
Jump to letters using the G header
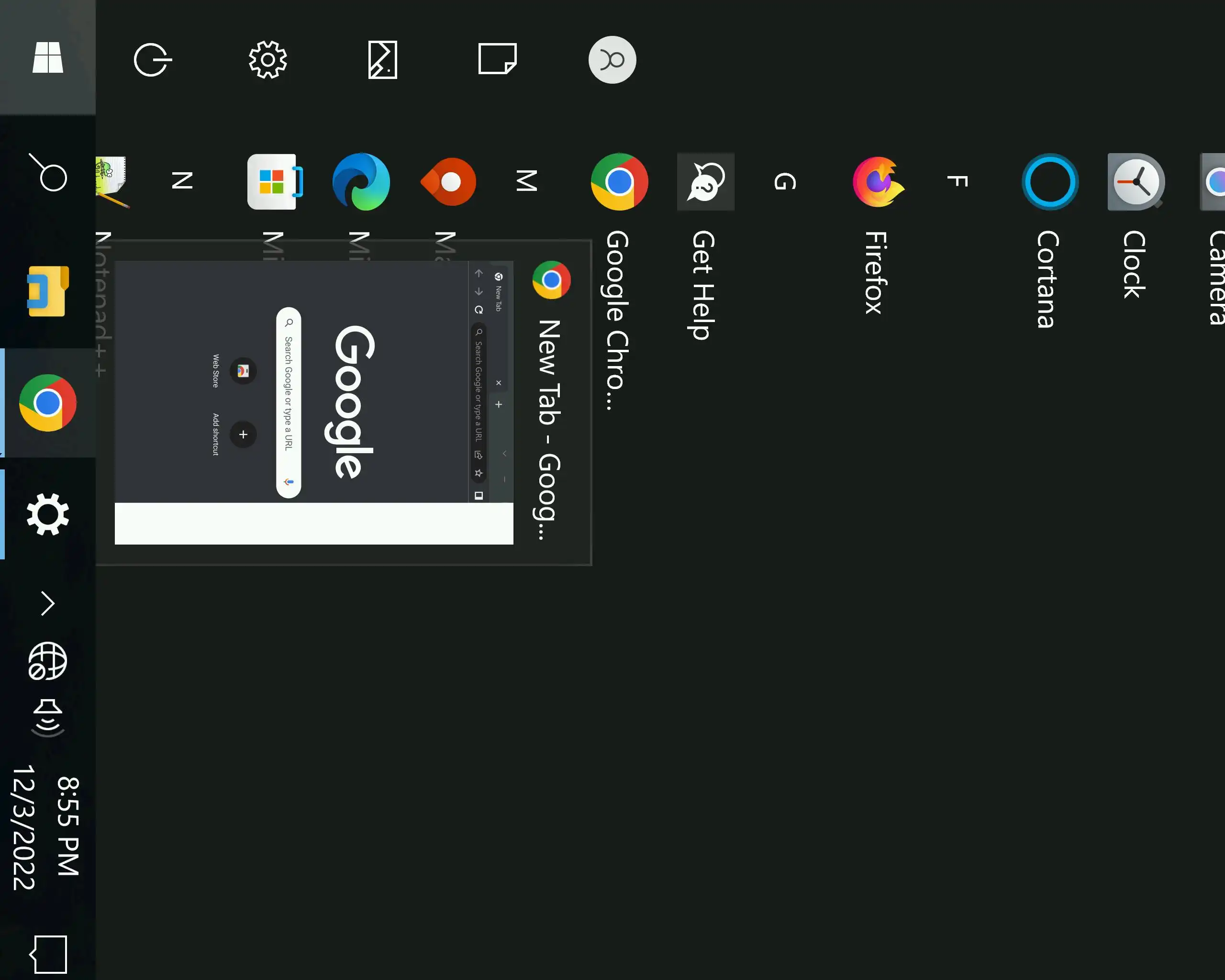point(785,182)
